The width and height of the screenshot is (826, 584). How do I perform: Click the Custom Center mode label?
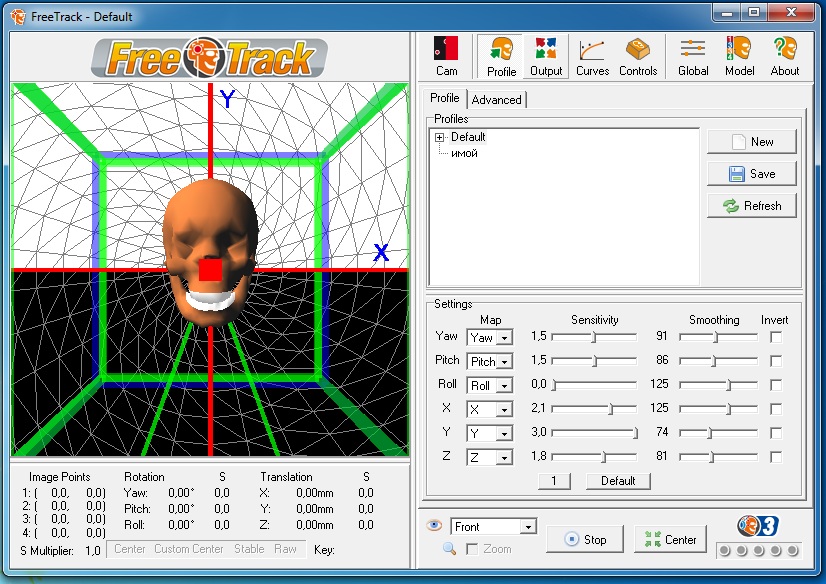tap(189, 549)
